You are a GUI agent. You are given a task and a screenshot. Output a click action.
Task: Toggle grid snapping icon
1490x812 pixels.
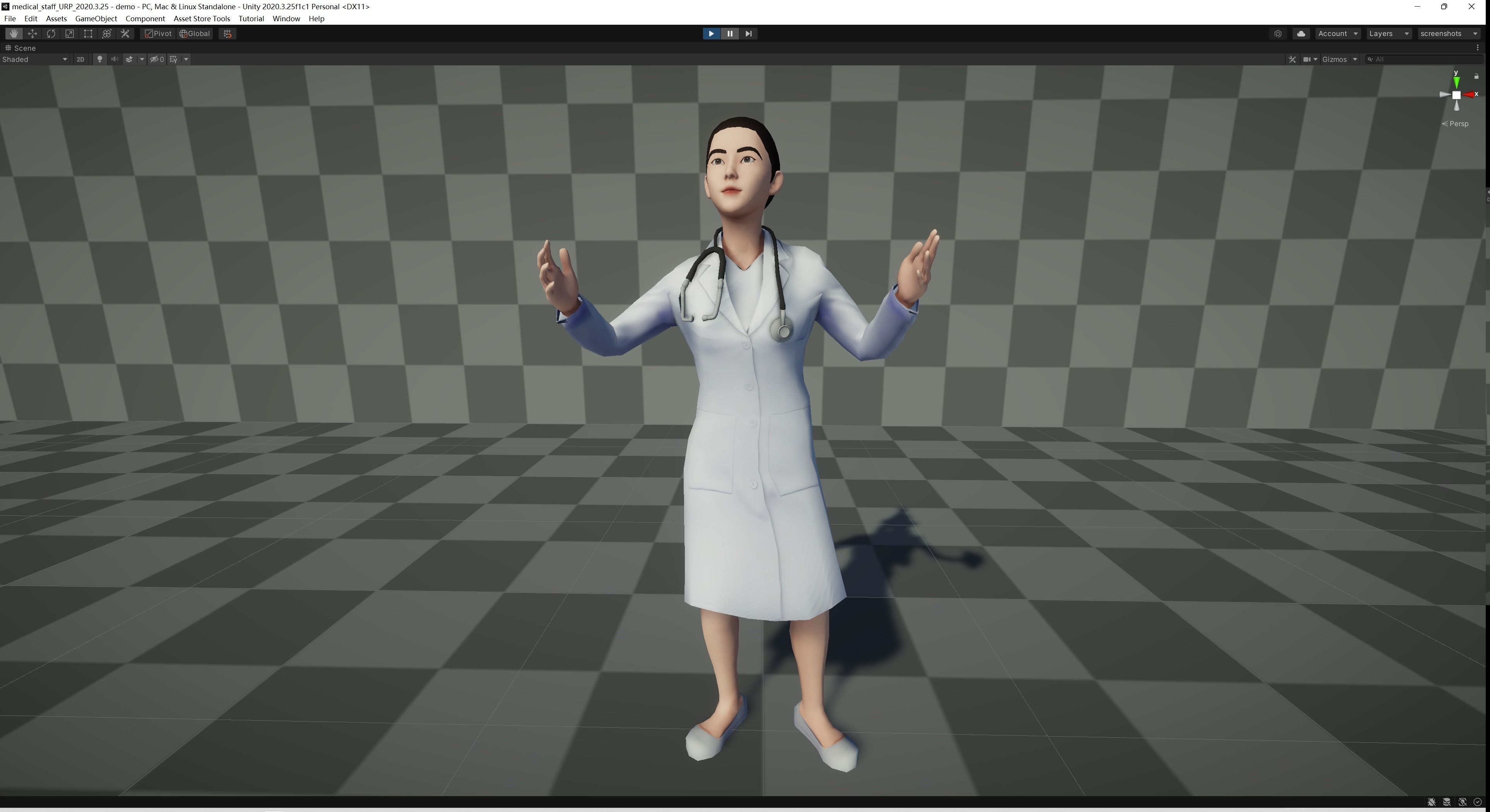pos(228,34)
